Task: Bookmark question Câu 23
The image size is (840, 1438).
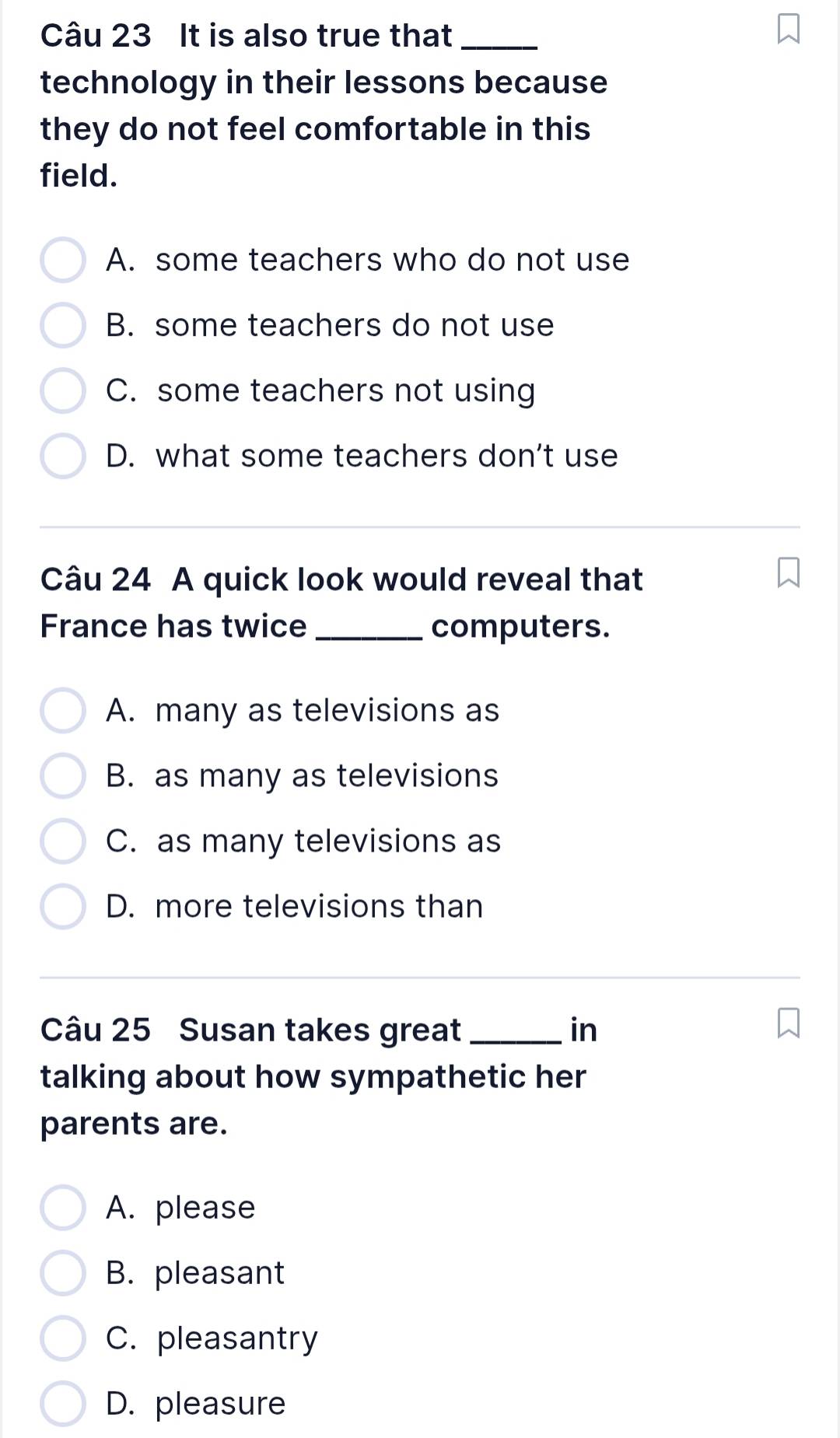Action: tap(788, 29)
